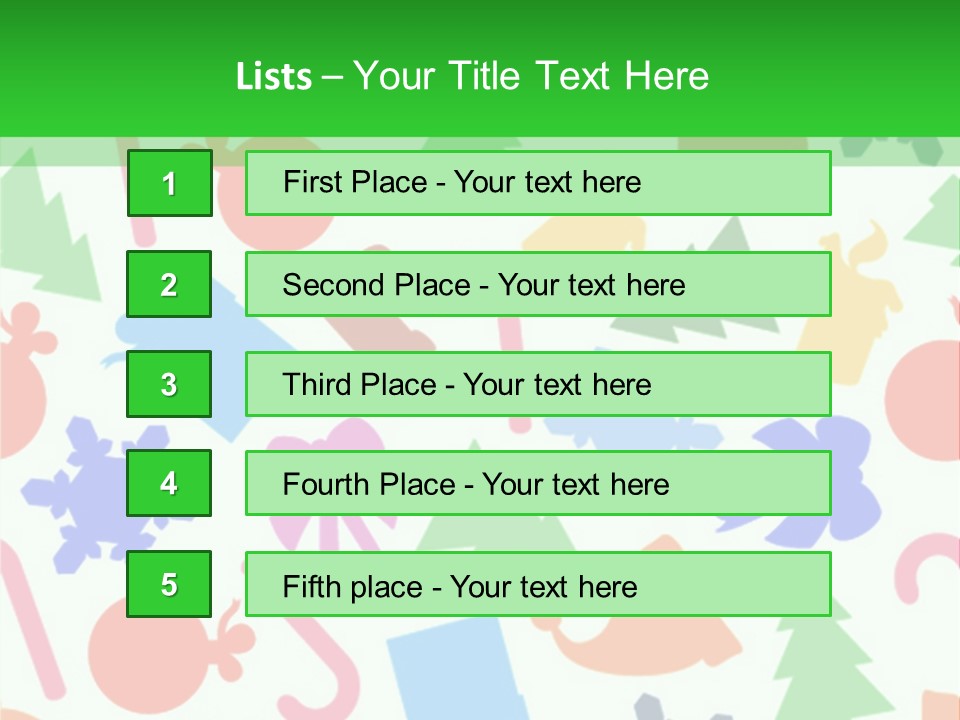The height and width of the screenshot is (720, 960).
Task: Click the green number 1 box
Action: 169,183
